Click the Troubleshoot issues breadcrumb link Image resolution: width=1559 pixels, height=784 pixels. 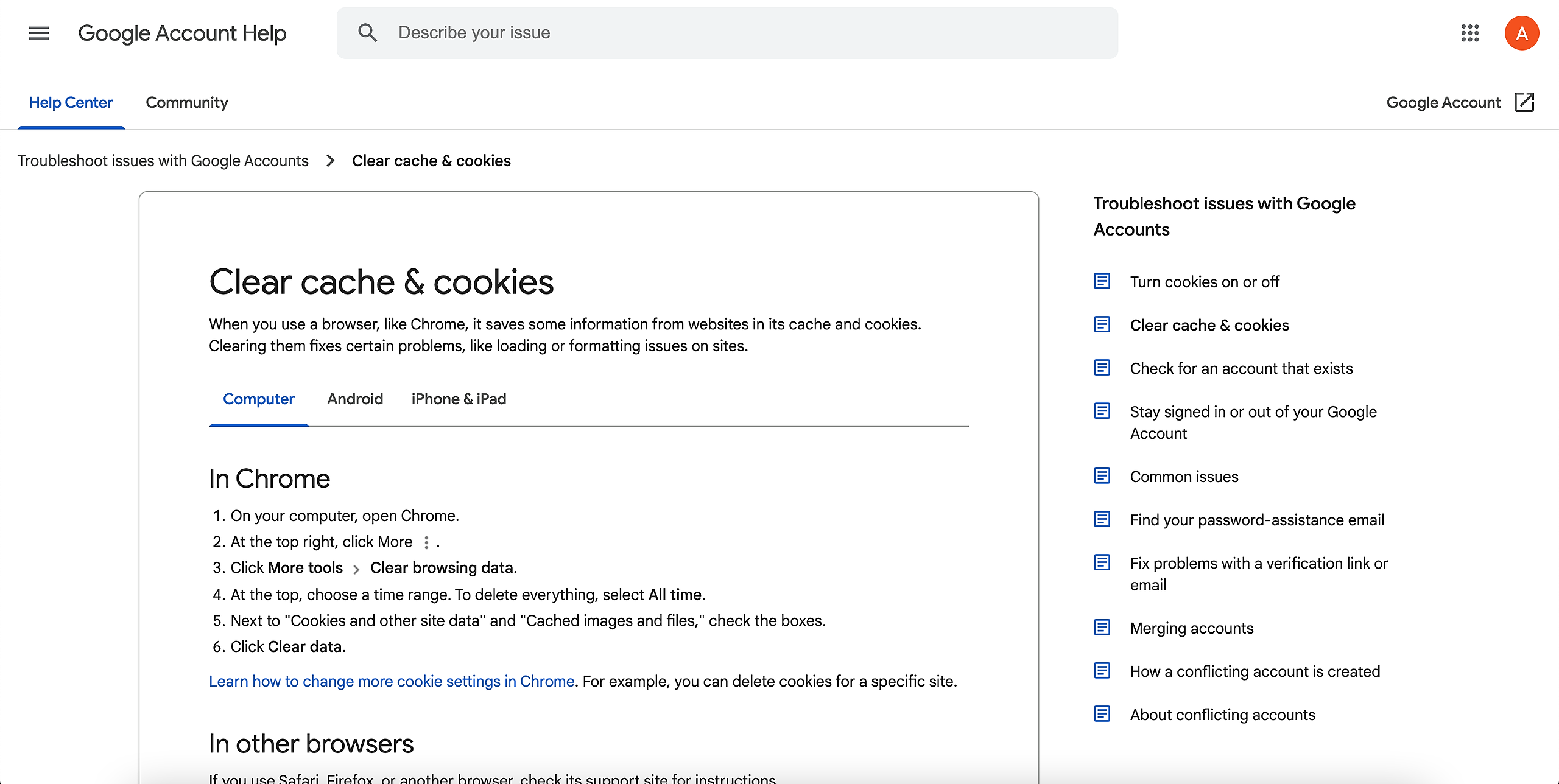pos(163,161)
